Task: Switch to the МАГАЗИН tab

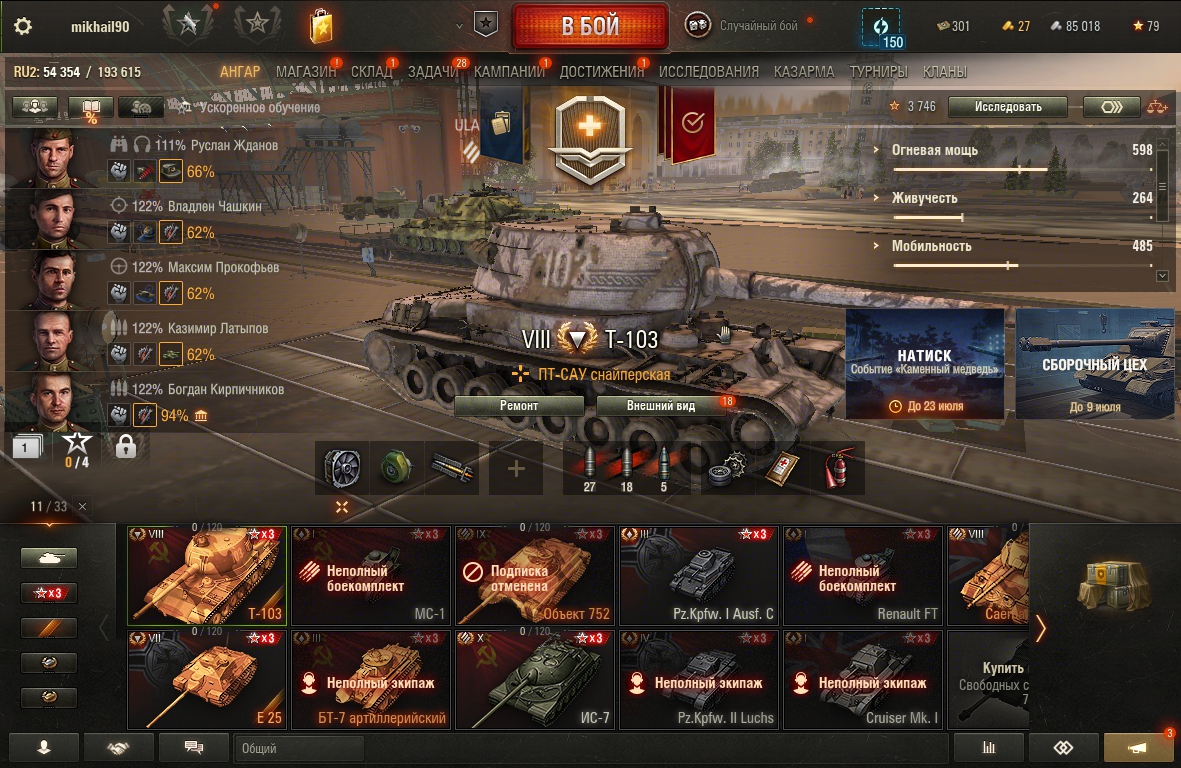Action: (x=306, y=72)
